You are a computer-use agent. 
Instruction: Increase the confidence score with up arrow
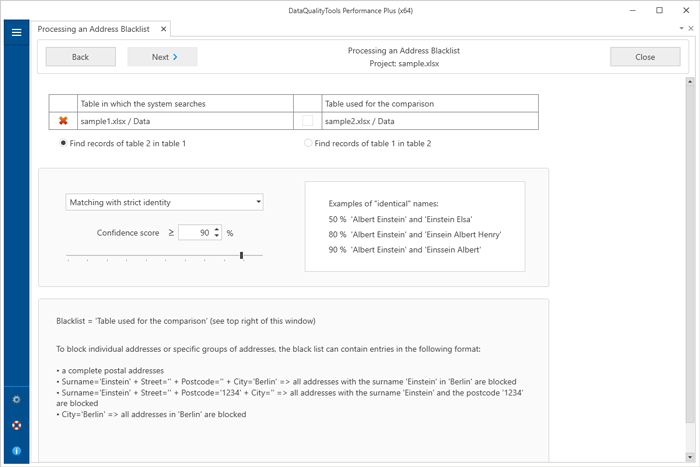click(x=217, y=229)
